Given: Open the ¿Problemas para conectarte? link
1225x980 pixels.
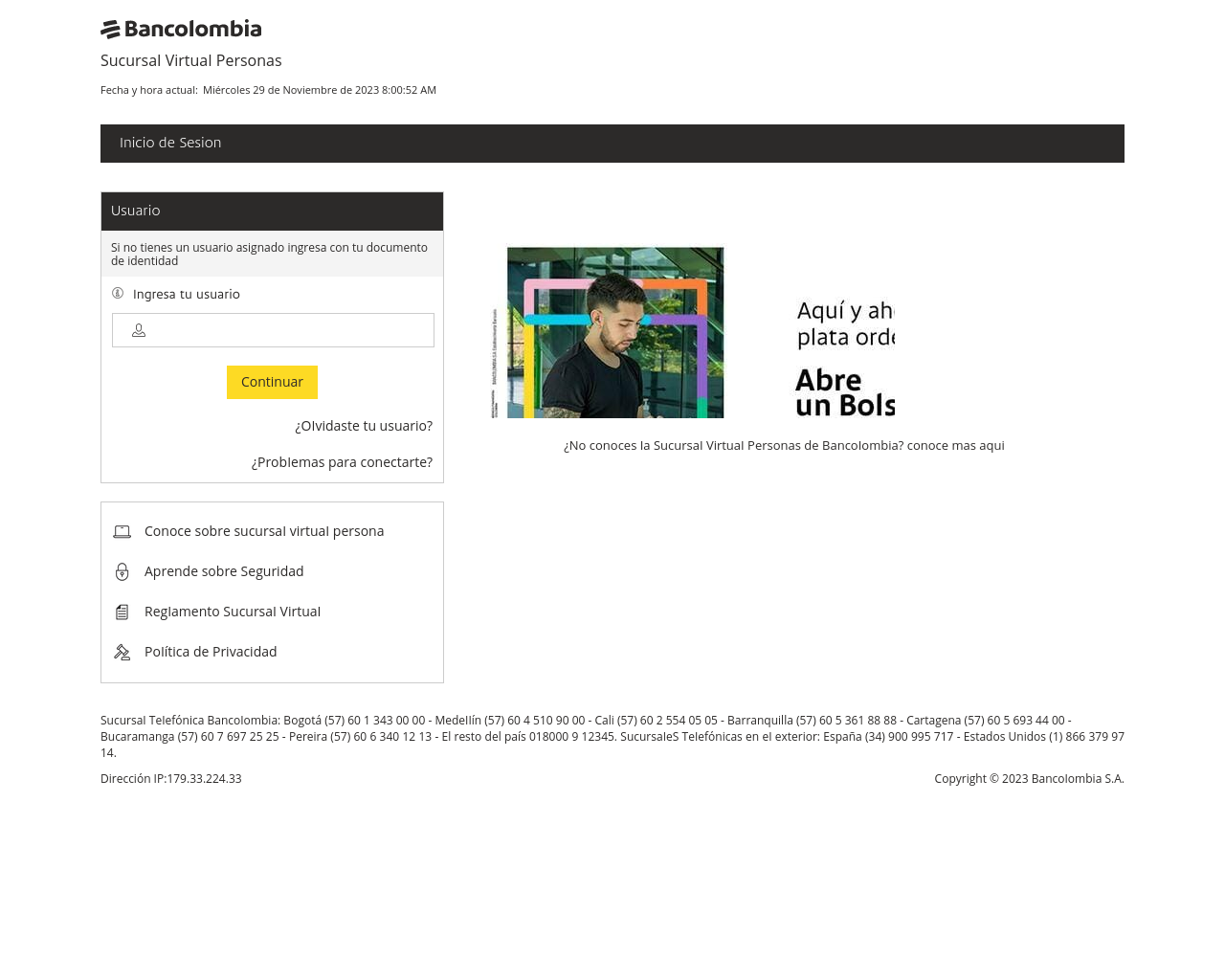Looking at the screenshot, I should (x=342, y=462).
